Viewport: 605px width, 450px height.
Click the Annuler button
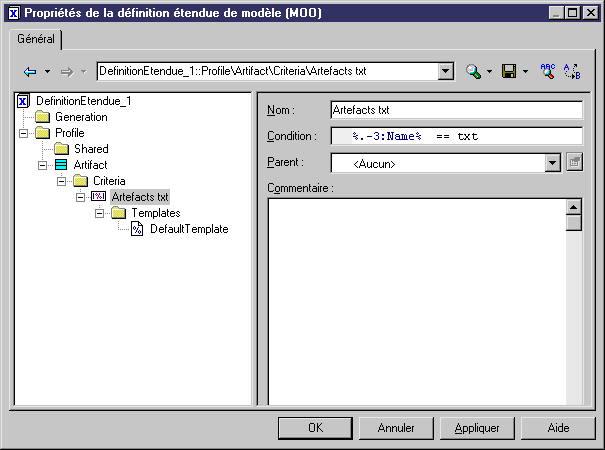396,427
